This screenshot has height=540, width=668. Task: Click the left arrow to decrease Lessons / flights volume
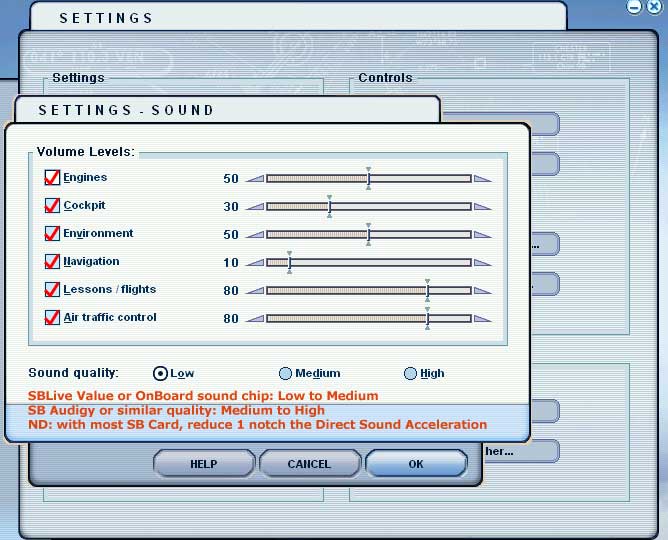[256, 291]
